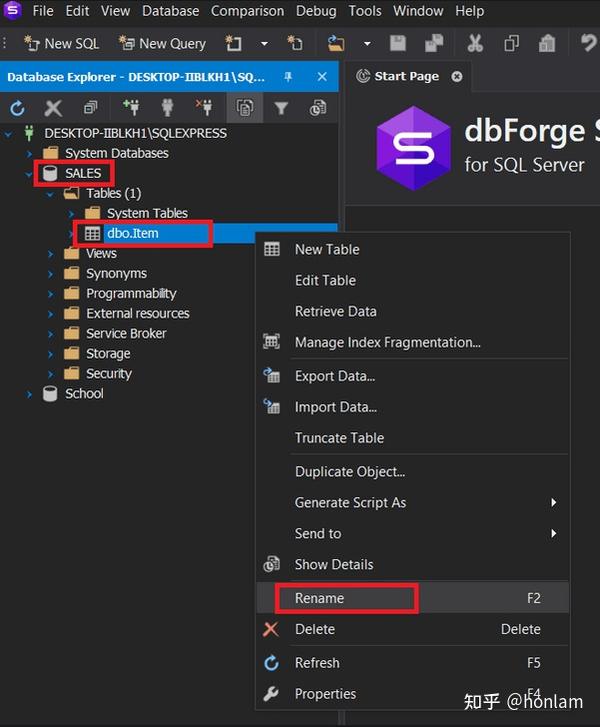
Task: Click the Save icon in toolbar
Action: coord(398,44)
